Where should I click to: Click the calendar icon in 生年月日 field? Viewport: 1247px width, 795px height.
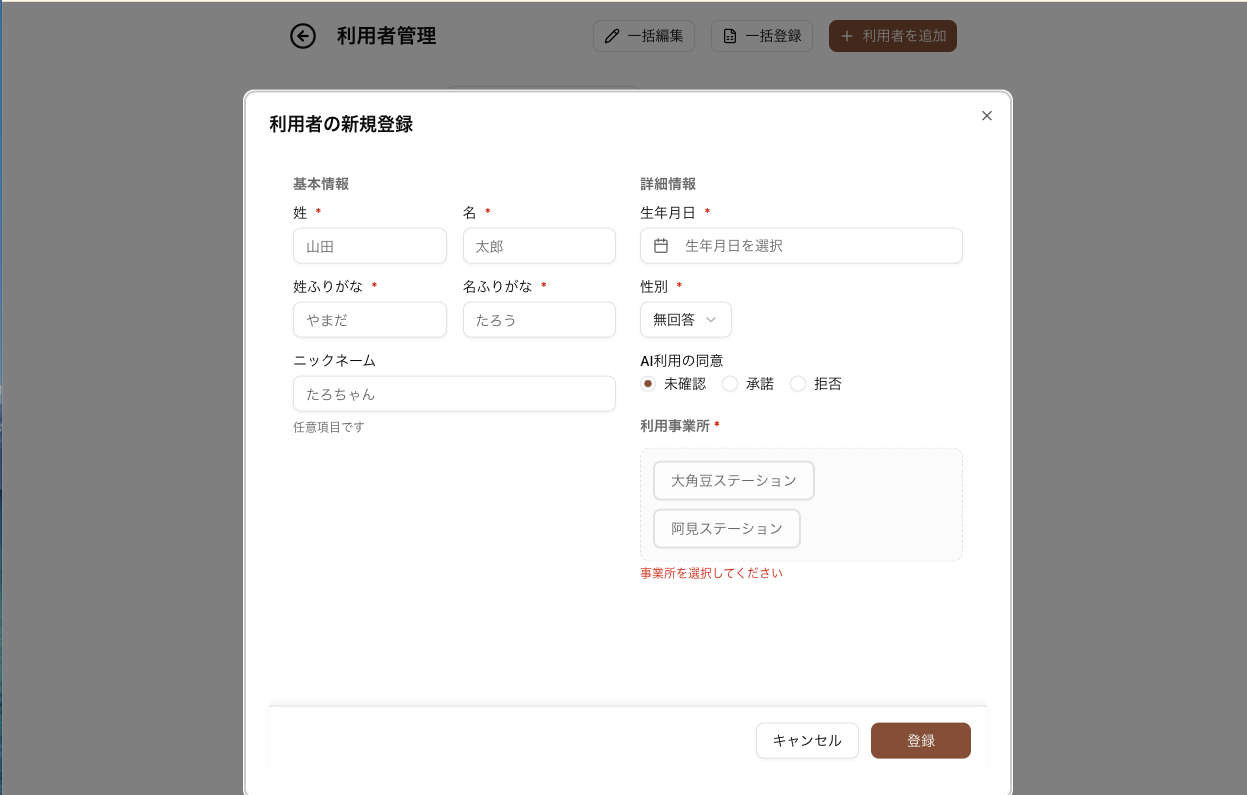pos(661,246)
